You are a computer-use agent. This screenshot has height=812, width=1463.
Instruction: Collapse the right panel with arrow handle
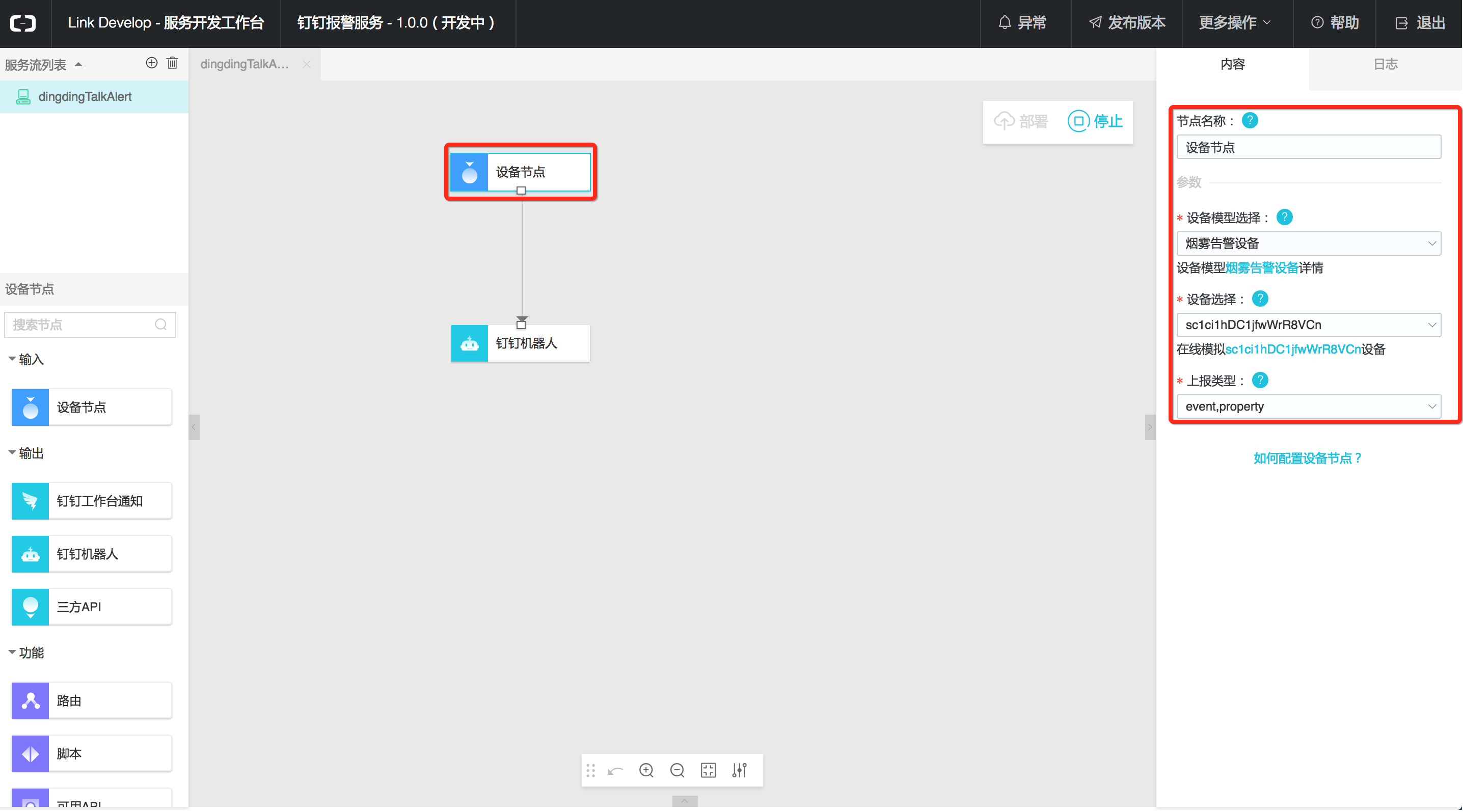(1150, 427)
